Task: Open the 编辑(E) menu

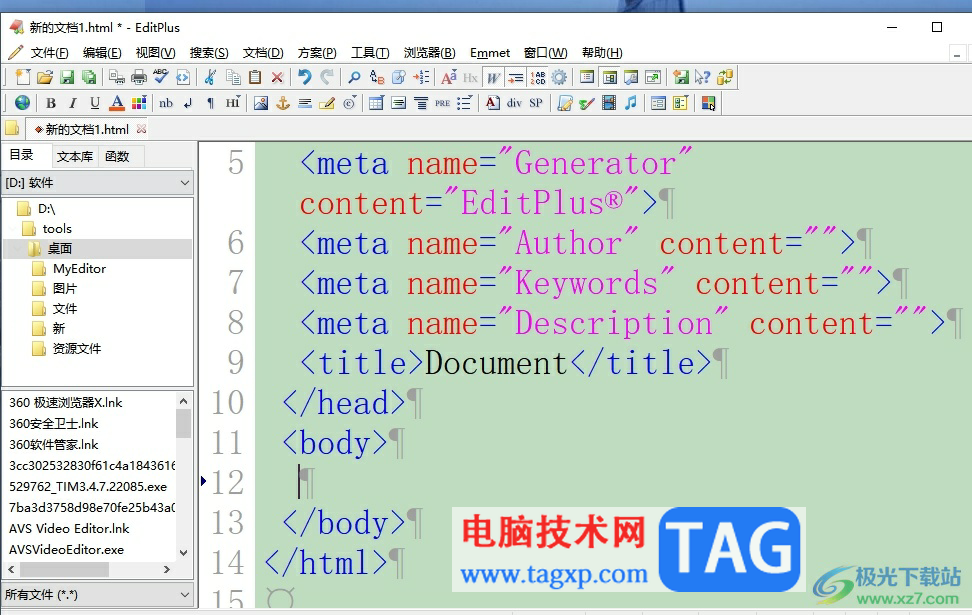Action: 102,53
